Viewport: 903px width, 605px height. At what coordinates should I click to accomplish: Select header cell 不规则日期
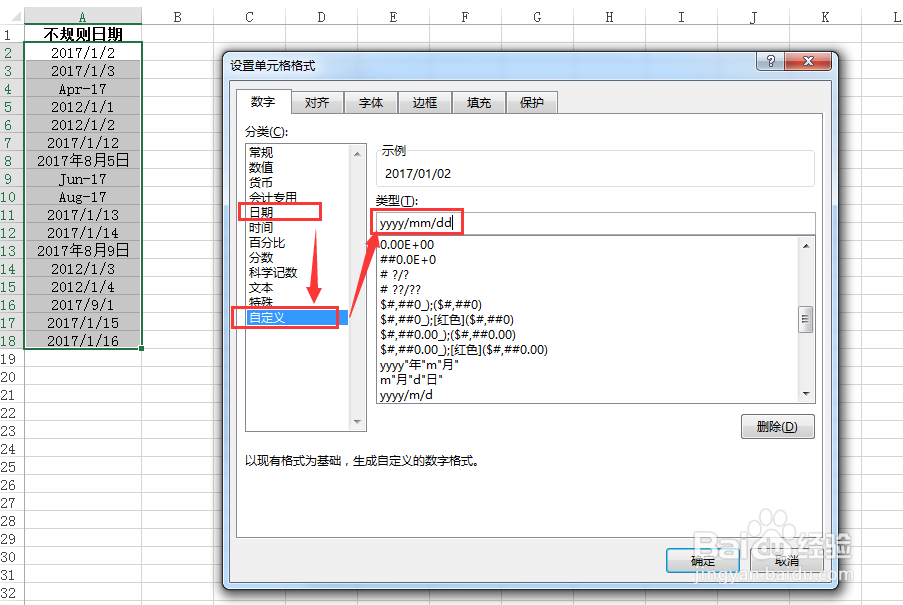pyautogui.click(x=83, y=34)
